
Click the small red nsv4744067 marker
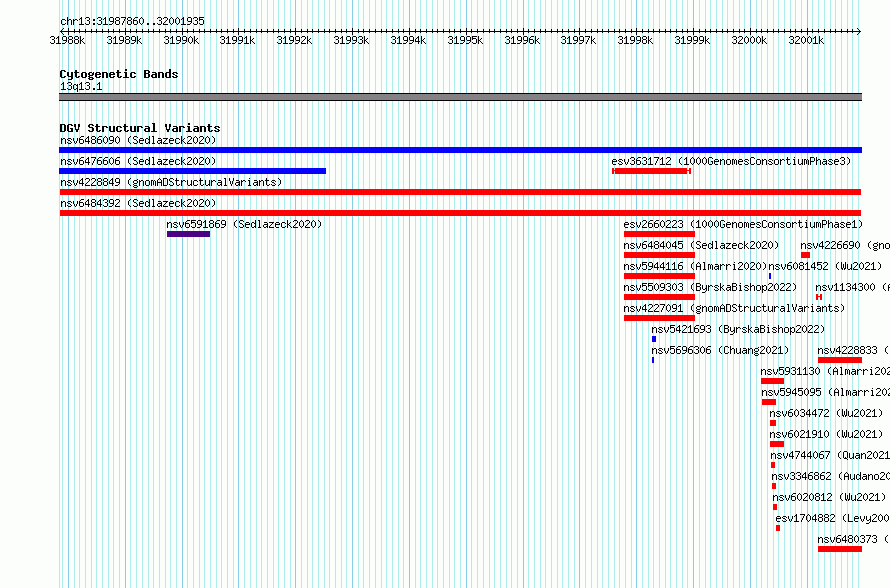pos(773,465)
